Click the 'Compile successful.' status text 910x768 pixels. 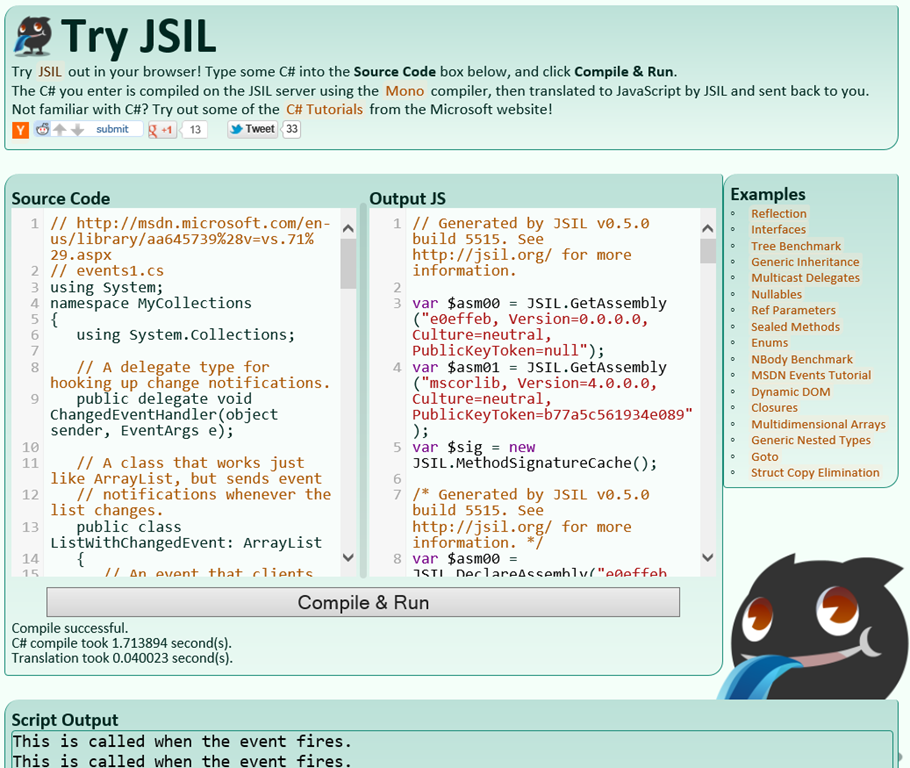[x=70, y=628]
